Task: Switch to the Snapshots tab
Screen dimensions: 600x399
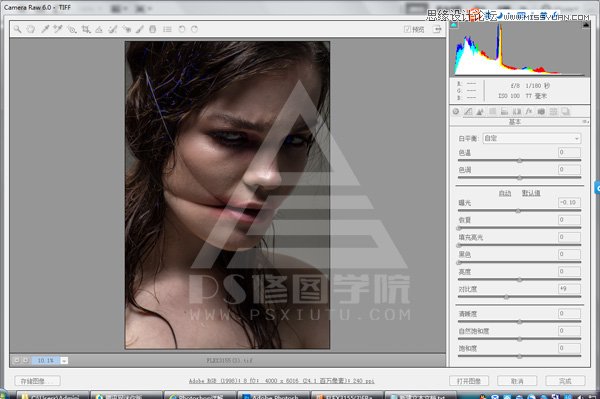Action: tap(566, 111)
